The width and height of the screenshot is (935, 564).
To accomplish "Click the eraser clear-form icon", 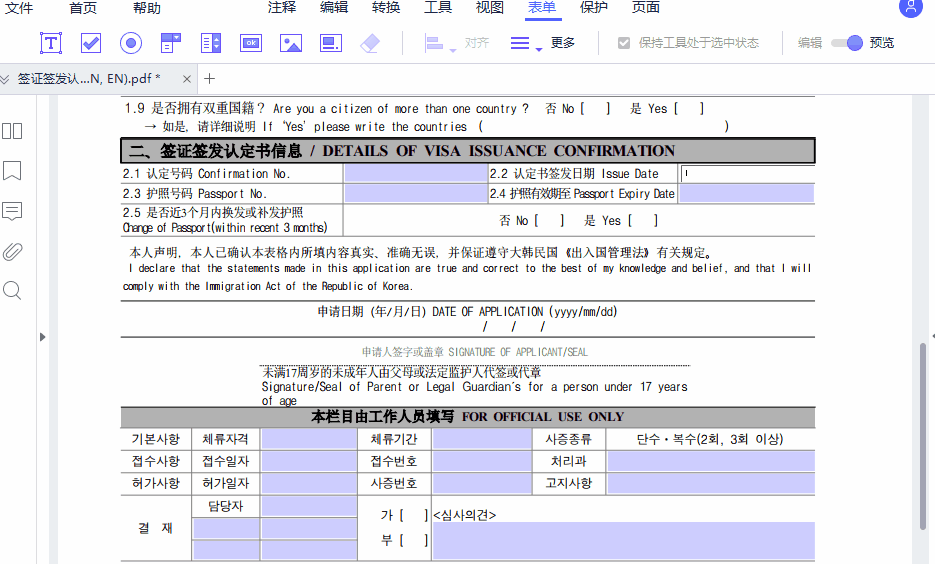I will [370, 43].
